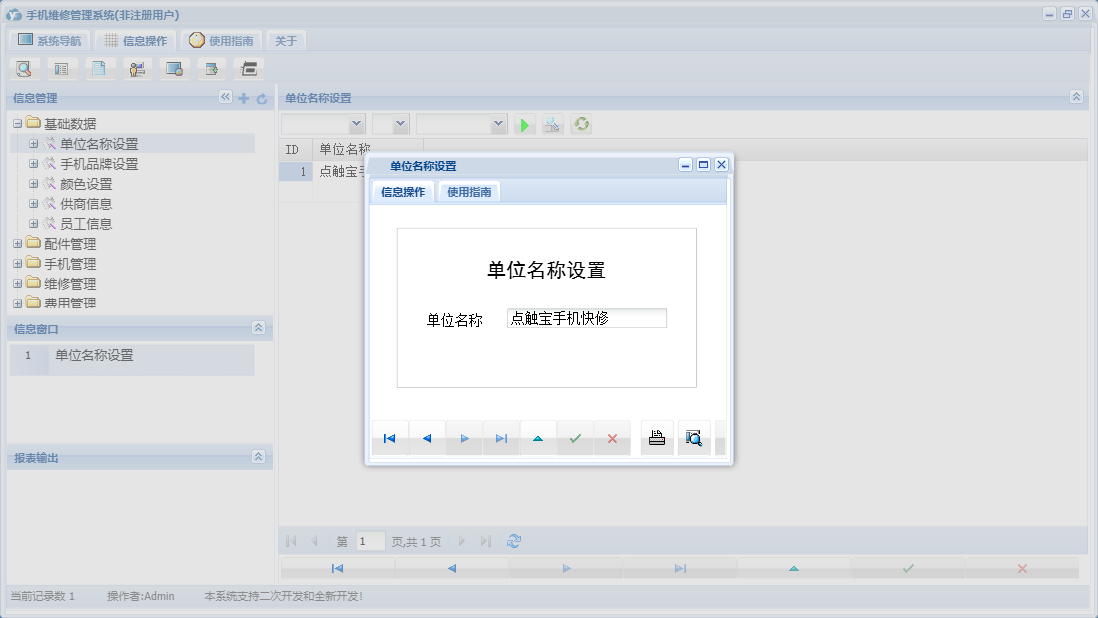Add an item via the plus icon on 信息管理
This screenshot has height=618, width=1098.
point(244,98)
